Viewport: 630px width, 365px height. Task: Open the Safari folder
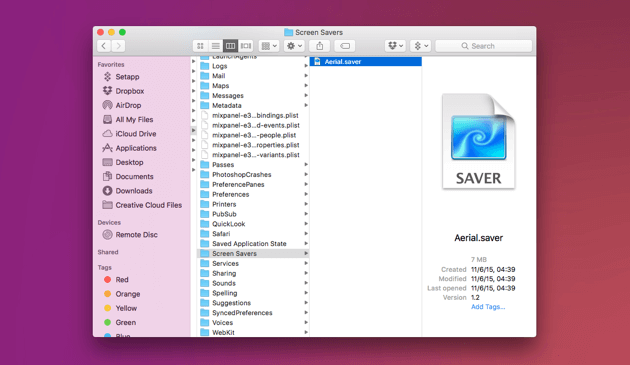(x=253, y=234)
